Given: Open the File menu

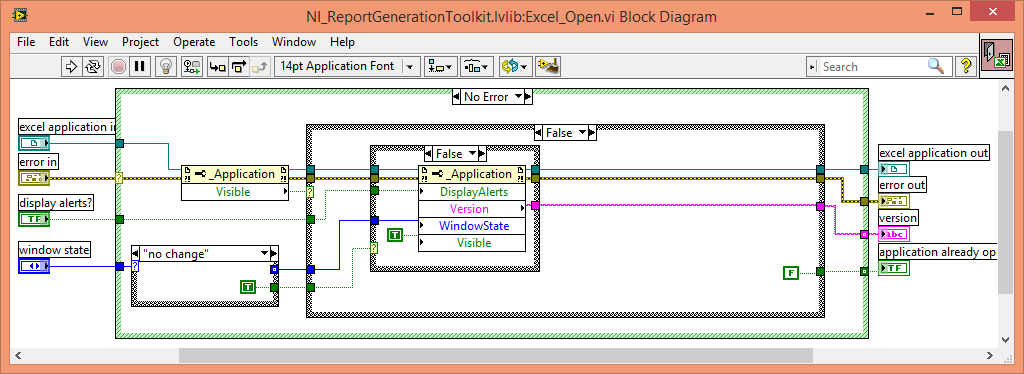Looking at the screenshot, I should (26, 42).
